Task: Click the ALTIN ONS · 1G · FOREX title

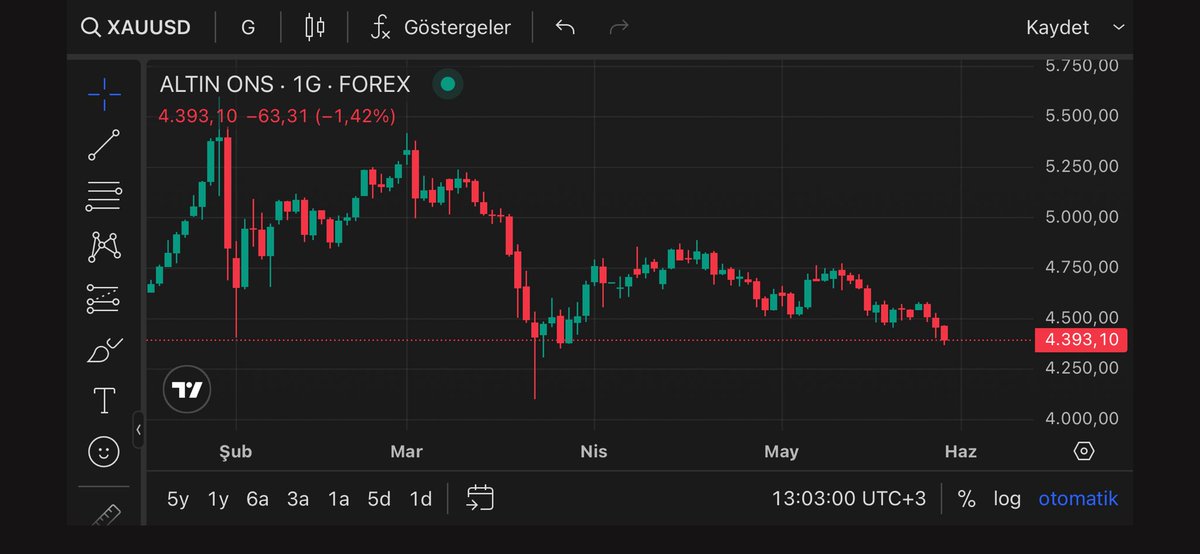Action: point(285,84)
